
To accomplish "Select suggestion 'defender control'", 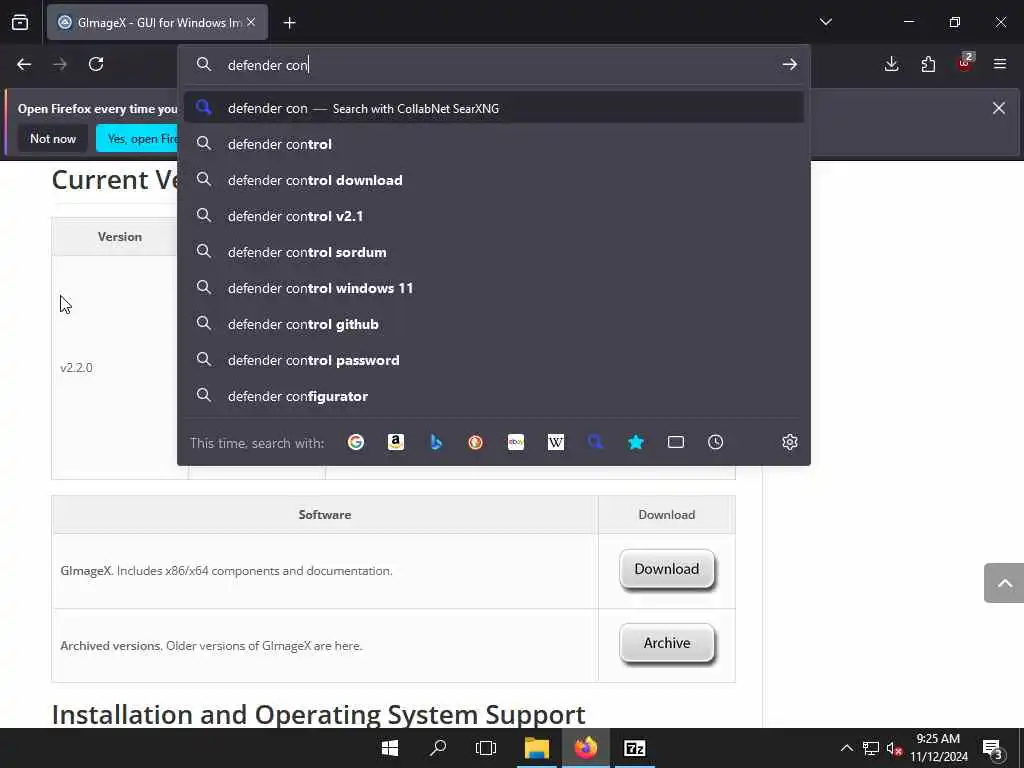I will coord(494,144).
